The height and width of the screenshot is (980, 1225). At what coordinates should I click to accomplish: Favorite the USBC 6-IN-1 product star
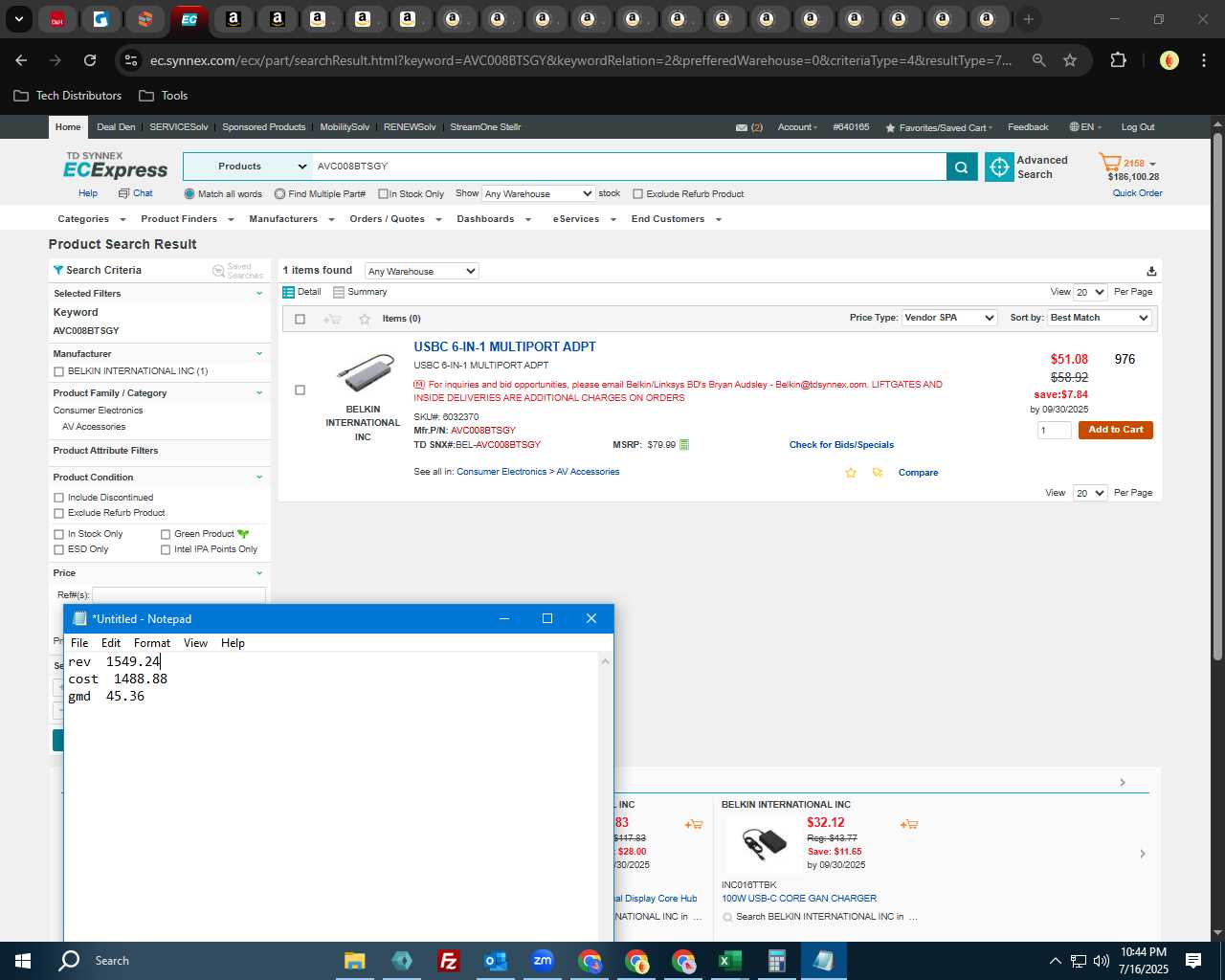[x=850, y=473]
